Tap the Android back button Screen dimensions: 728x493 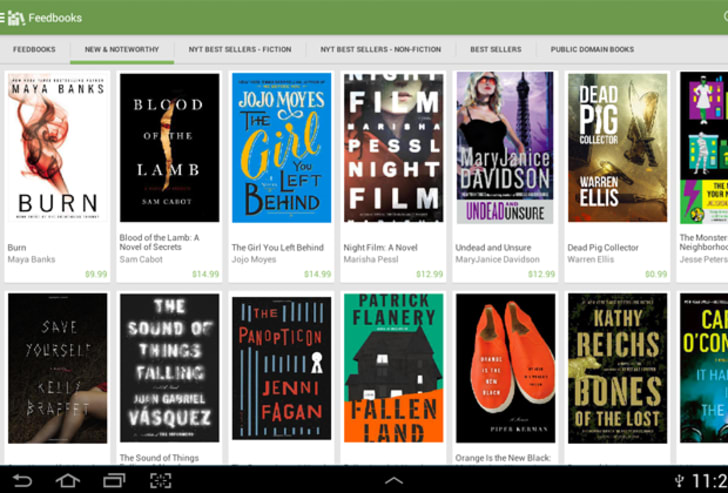point(22,480)
